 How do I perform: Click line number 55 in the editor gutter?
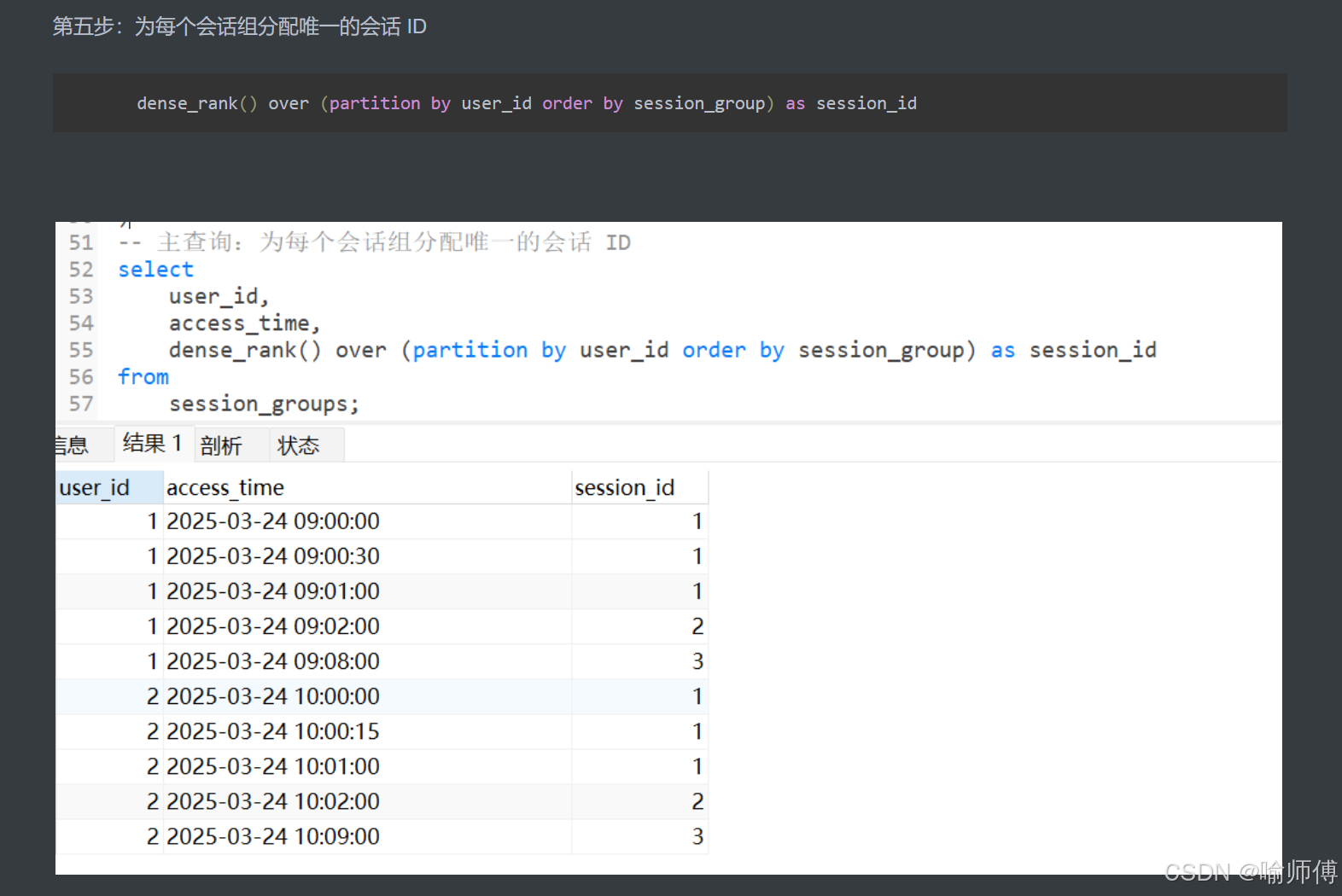(x=81, y=350)
